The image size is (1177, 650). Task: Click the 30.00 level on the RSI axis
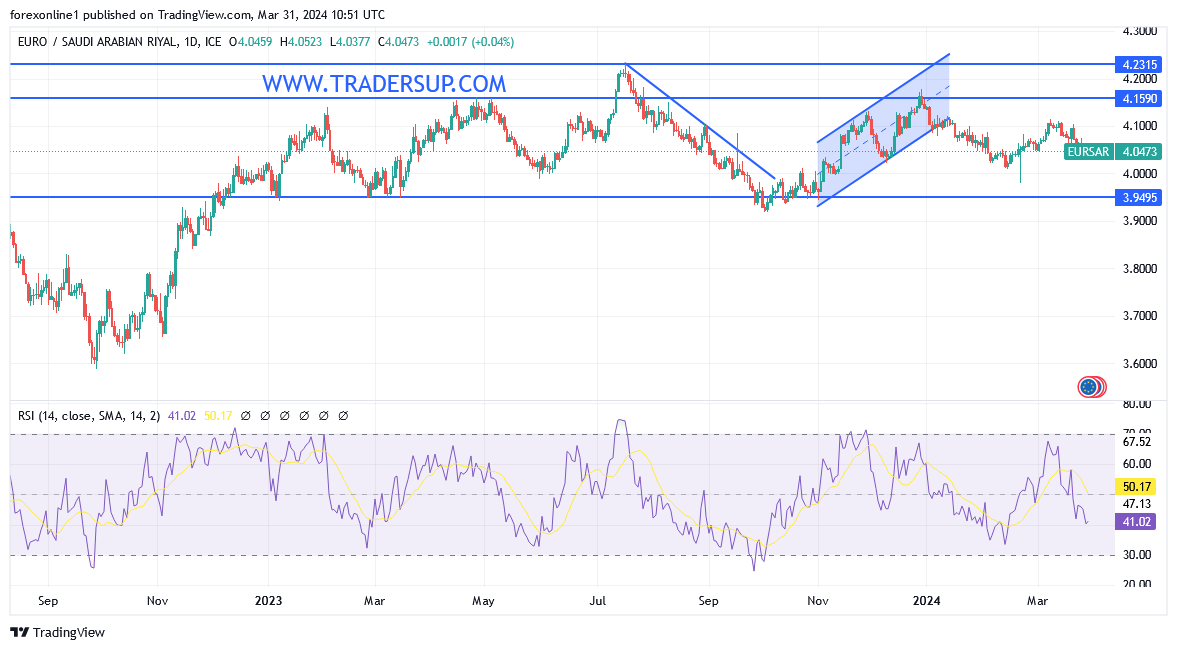(x=1136, y=555)
